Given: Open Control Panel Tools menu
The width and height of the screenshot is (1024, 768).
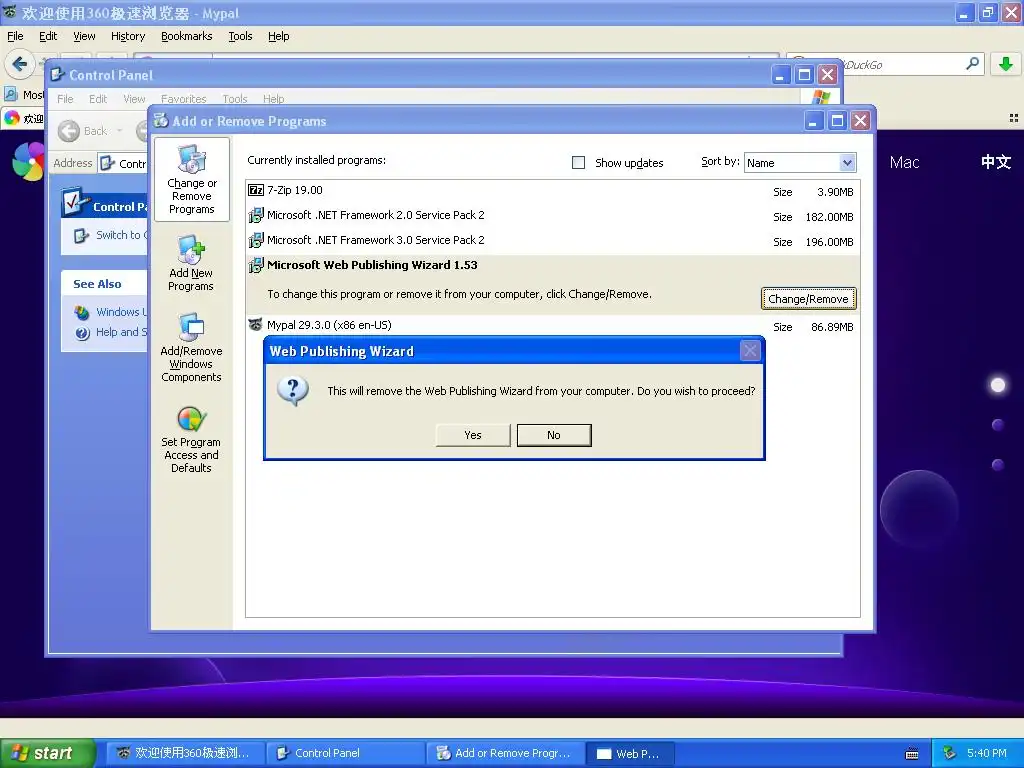Looking at the screenshot, I should pos(234,99).
